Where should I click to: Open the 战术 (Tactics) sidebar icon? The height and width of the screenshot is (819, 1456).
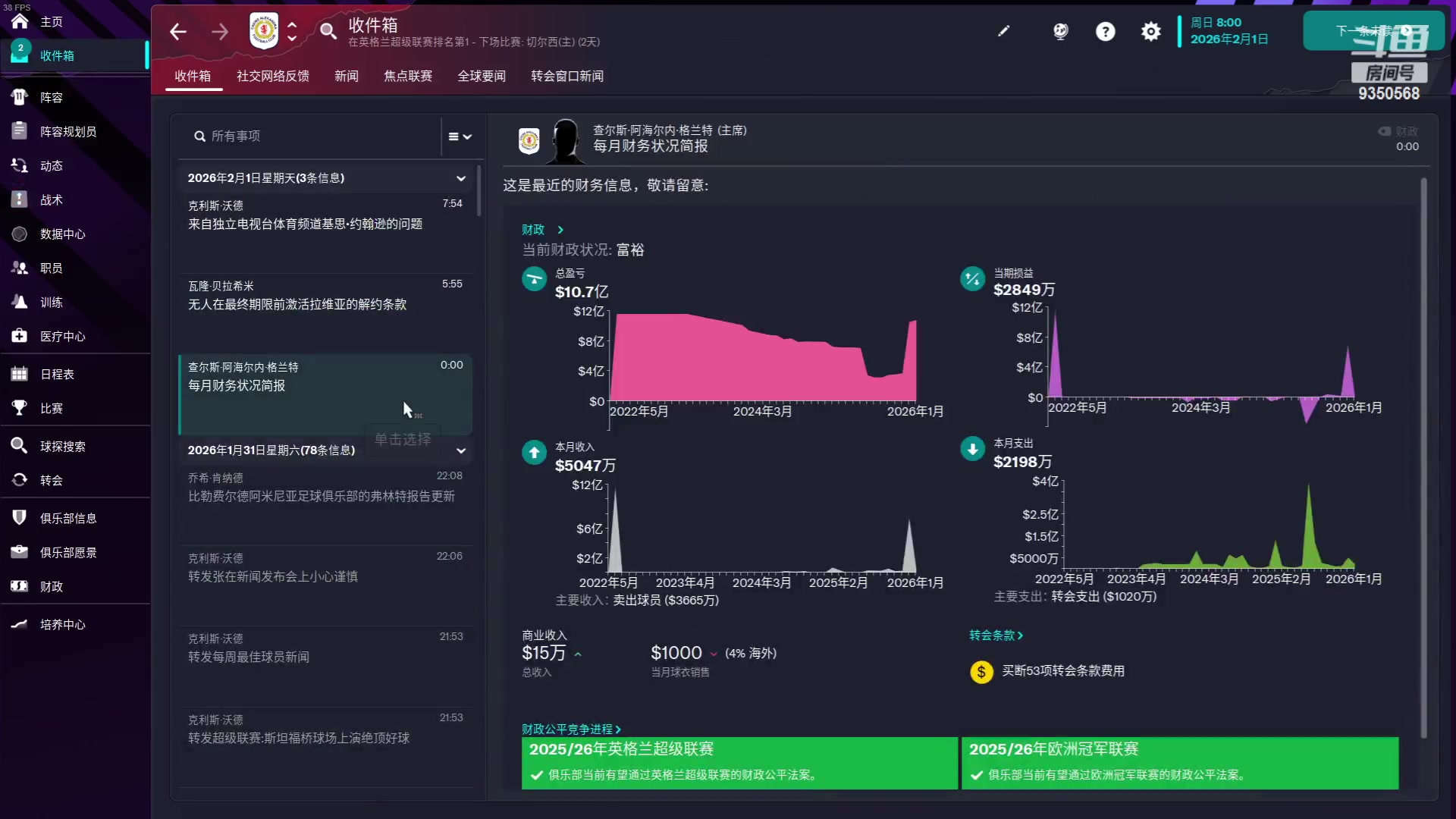(x=20, y=199)
